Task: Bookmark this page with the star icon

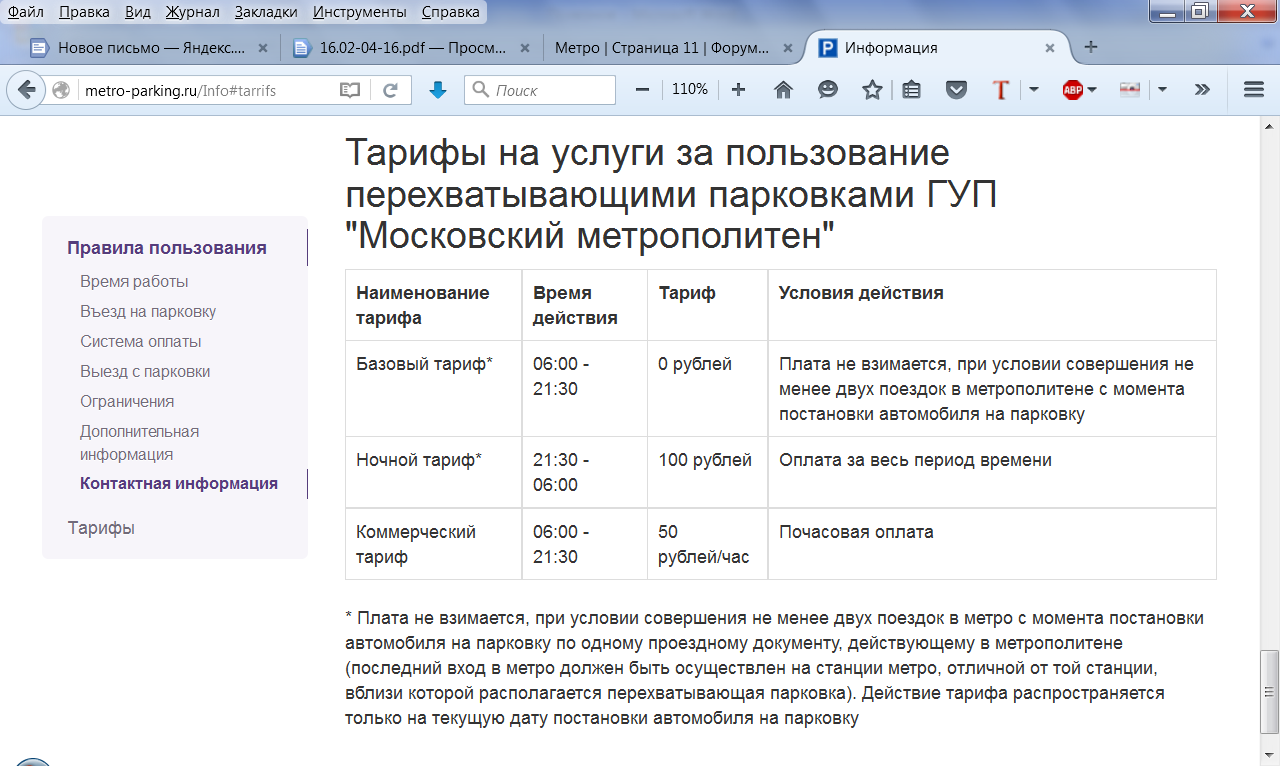Action: (872, 90)
